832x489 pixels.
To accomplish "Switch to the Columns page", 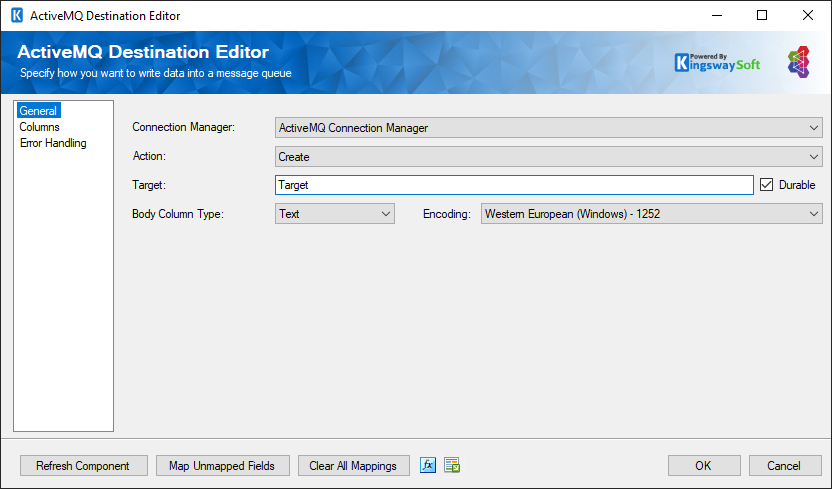I will pos(39,127).
